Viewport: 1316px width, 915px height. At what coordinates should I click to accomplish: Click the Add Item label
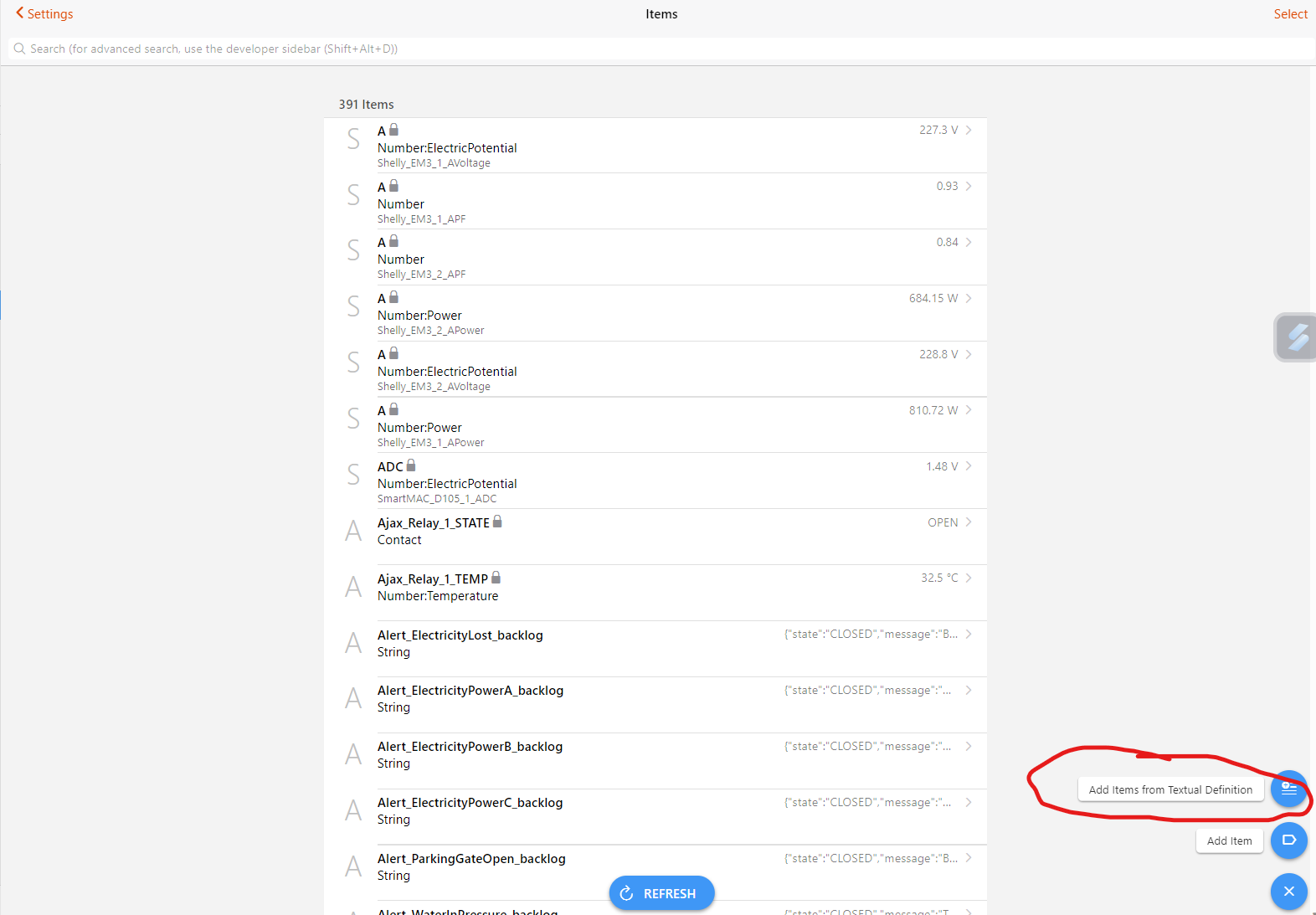tap(1229, 840)
